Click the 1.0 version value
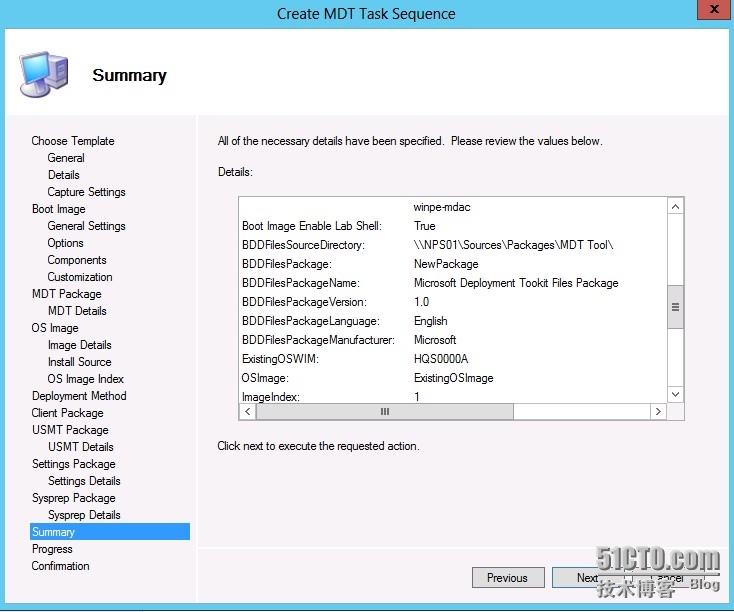Viewport: 734px width, 612px height. [421, 302]
